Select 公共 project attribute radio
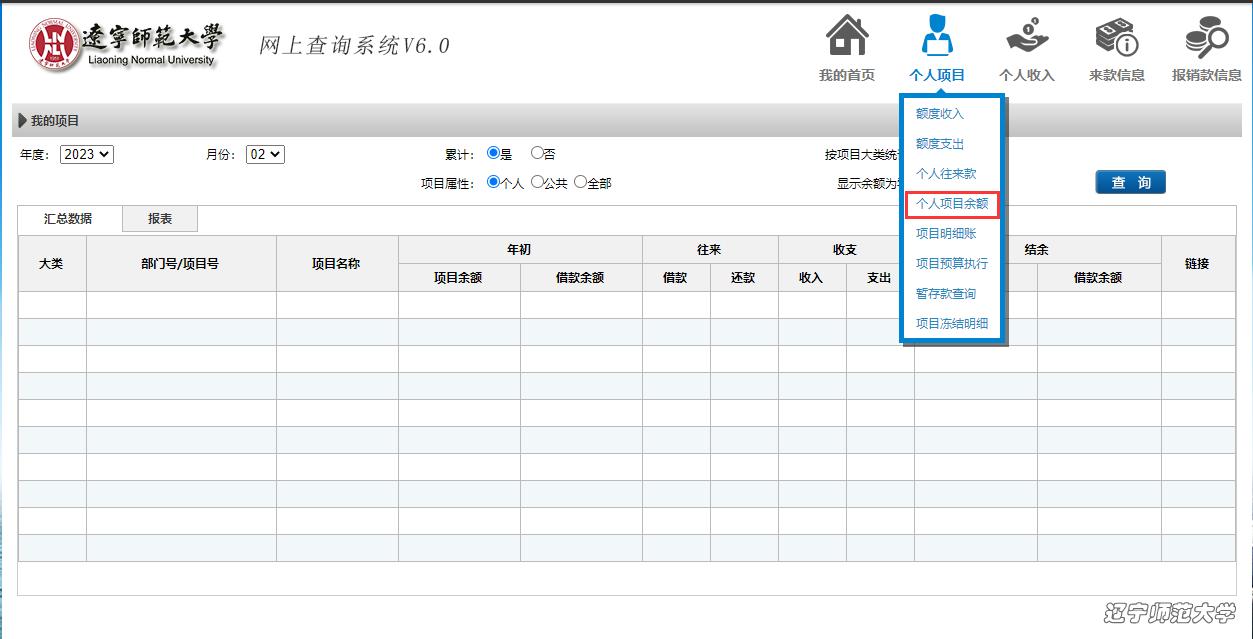This screenshot has height=639, width=1253. point(537,183)
